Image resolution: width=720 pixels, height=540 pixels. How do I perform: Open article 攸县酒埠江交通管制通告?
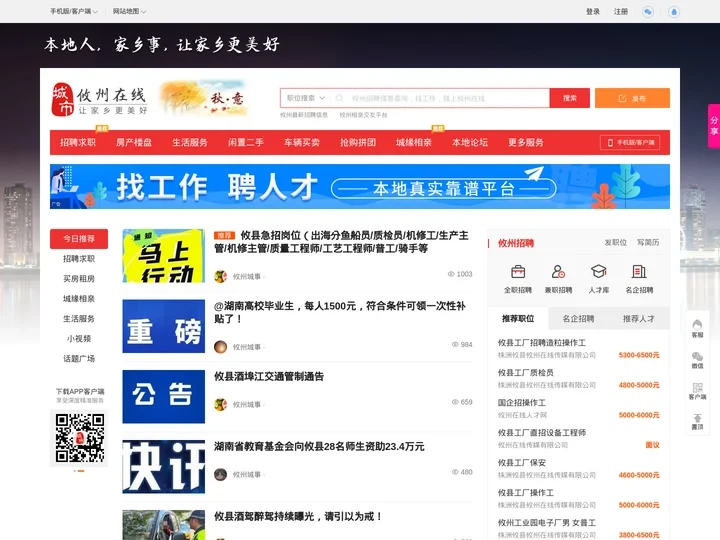pyautogui.click(x=269, y=377)
